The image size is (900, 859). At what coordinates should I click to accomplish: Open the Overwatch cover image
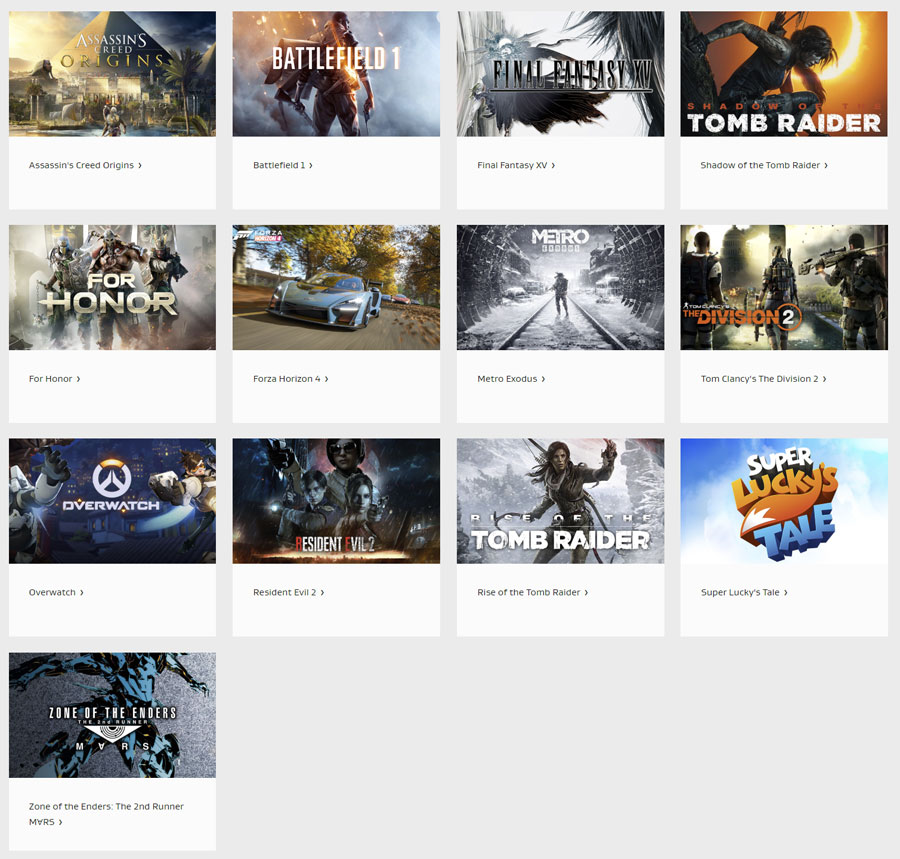(x=112, y=501)
